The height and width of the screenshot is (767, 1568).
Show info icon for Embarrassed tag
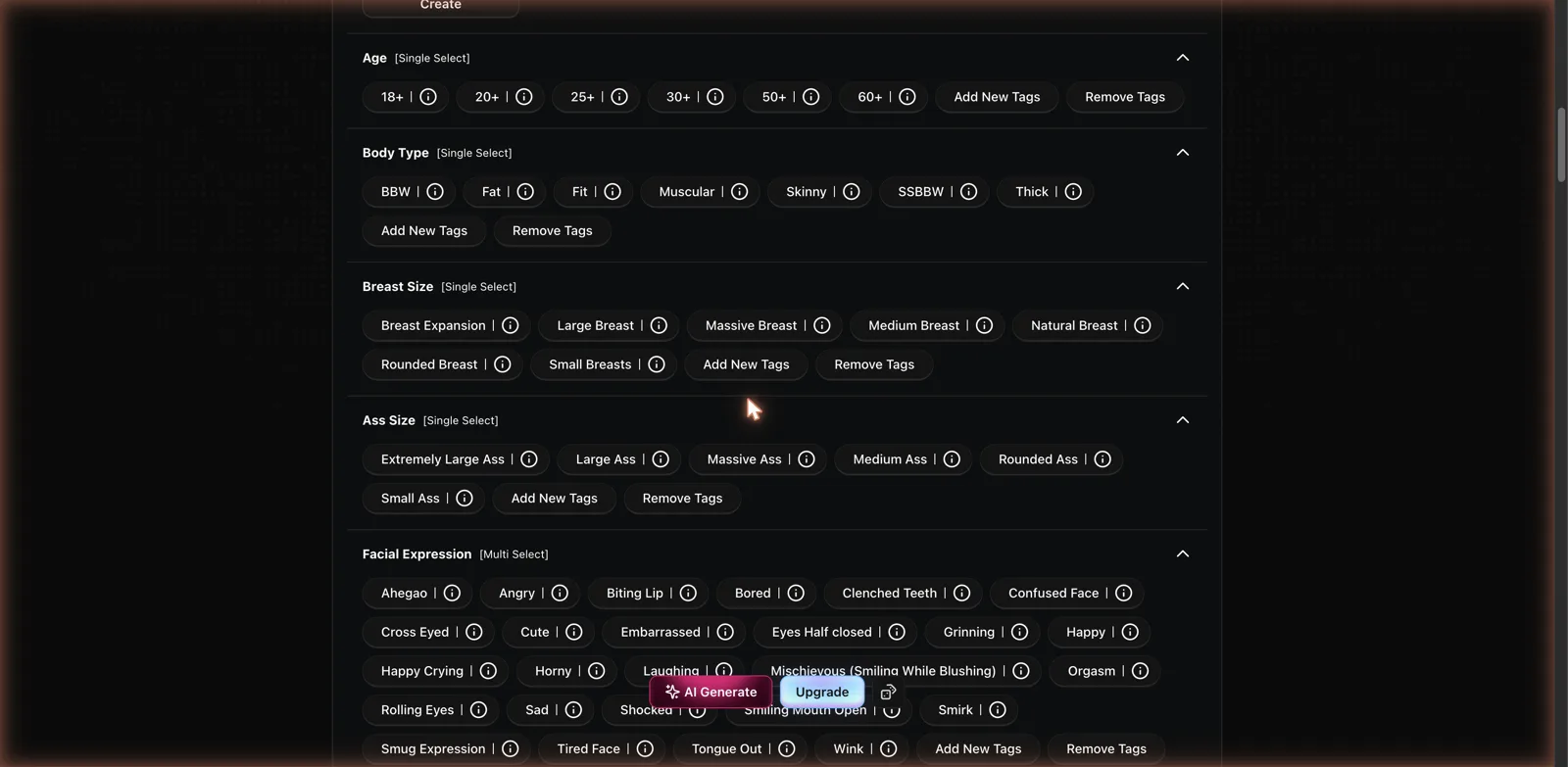[x=725, y=632]
